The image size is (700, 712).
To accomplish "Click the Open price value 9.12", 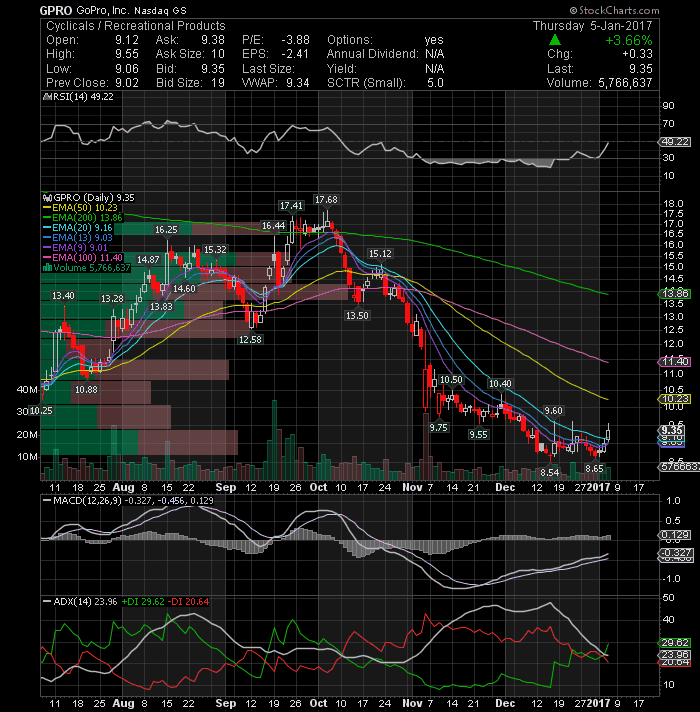I will (x=127, y=40).
